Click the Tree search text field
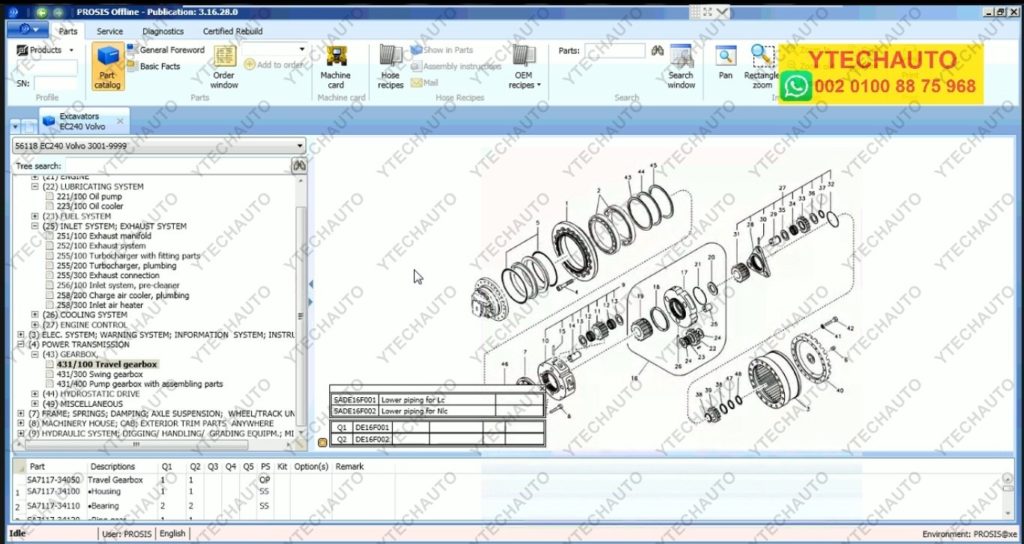Image resolution: width=1024 pixels, height=544 pixels. (x=177, y=166)
